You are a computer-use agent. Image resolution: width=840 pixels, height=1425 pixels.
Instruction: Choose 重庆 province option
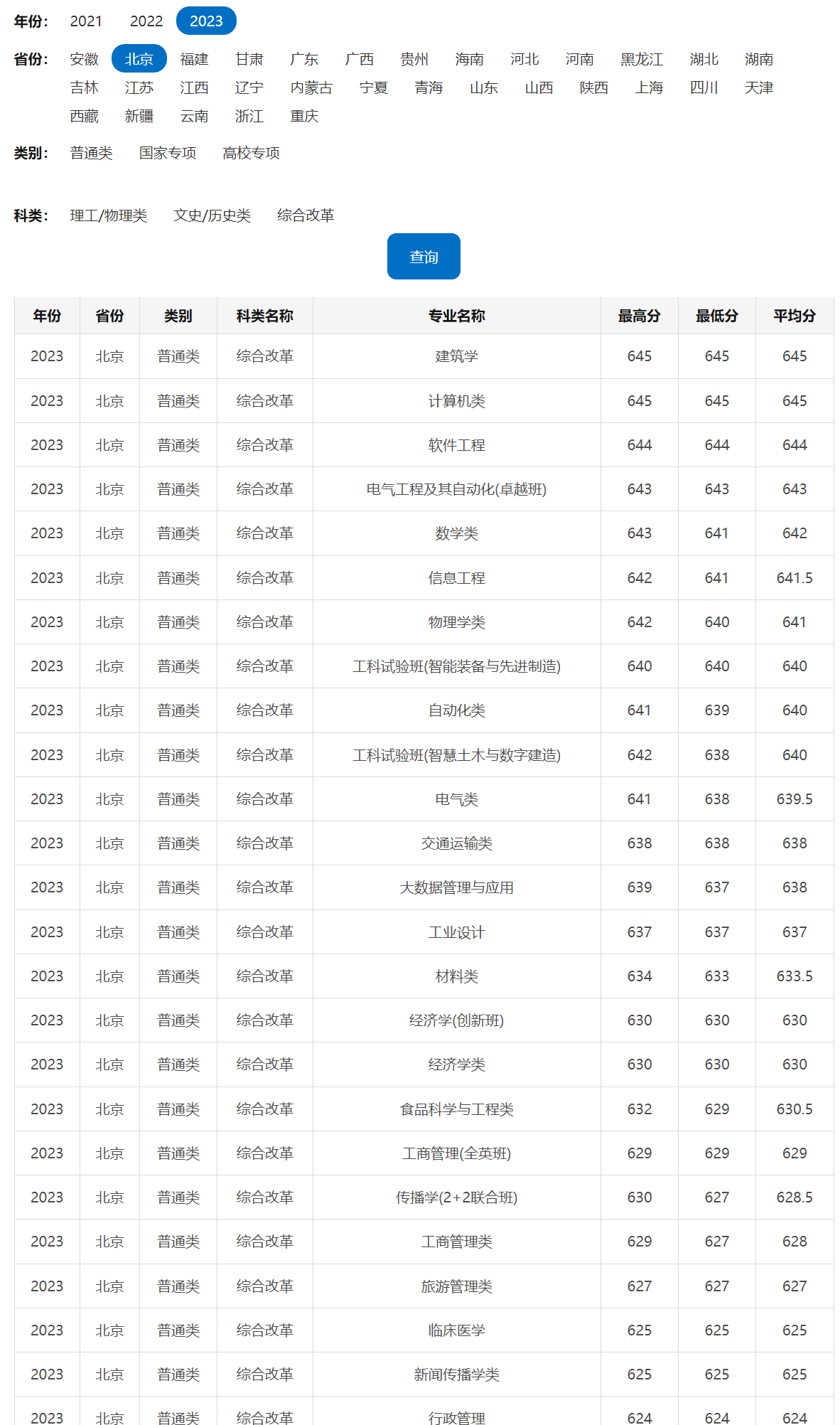[304, 116]
